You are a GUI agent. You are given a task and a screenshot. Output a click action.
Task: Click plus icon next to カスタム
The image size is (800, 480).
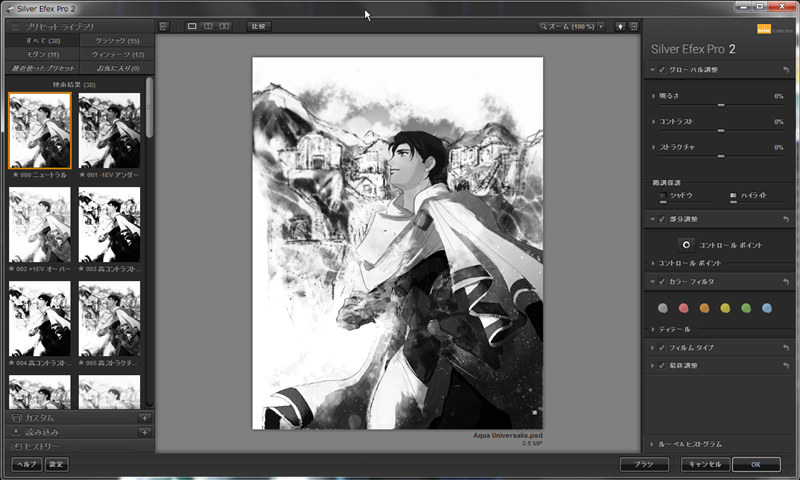point(145,418)
